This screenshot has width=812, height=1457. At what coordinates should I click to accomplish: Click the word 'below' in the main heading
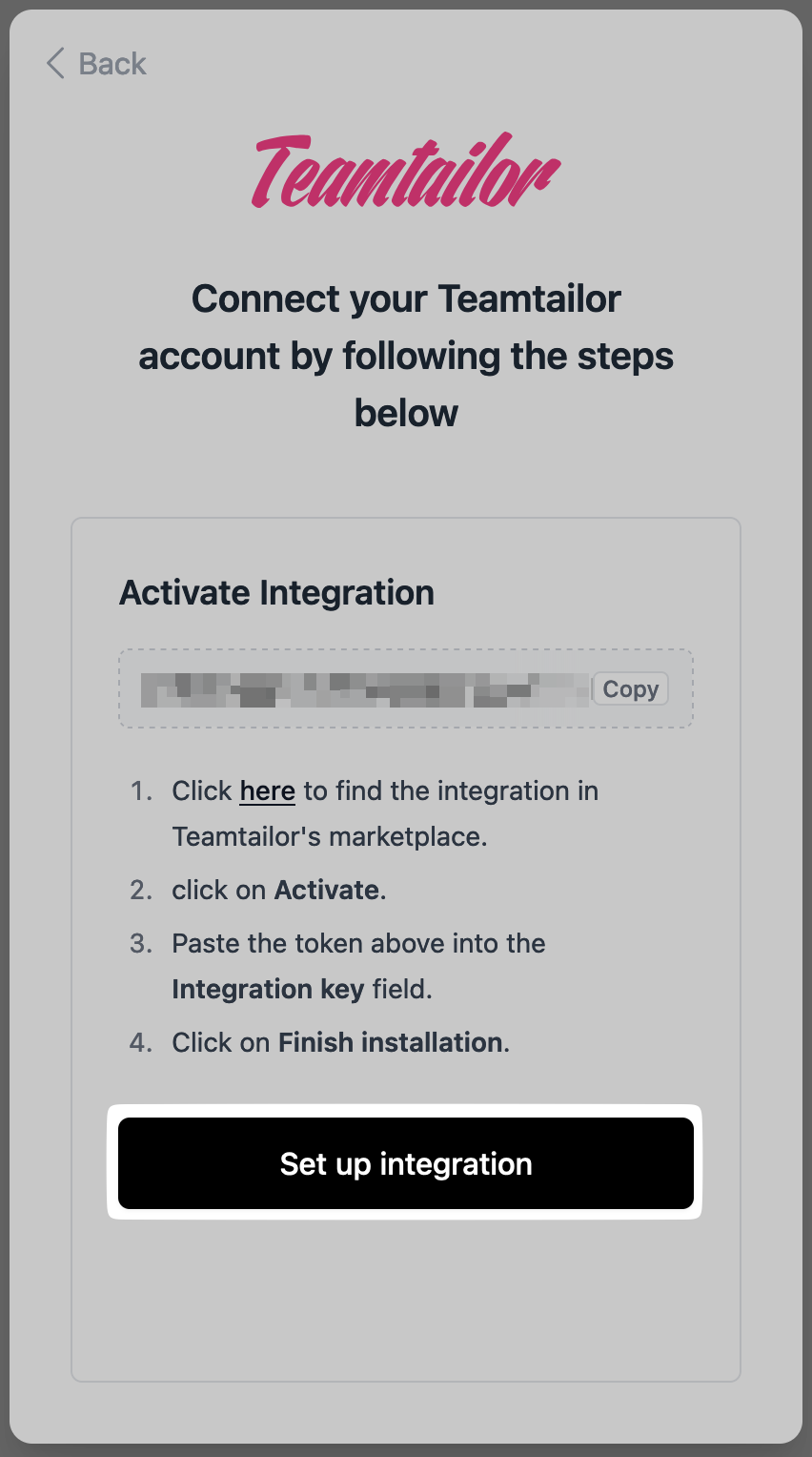tap(406, 414)
